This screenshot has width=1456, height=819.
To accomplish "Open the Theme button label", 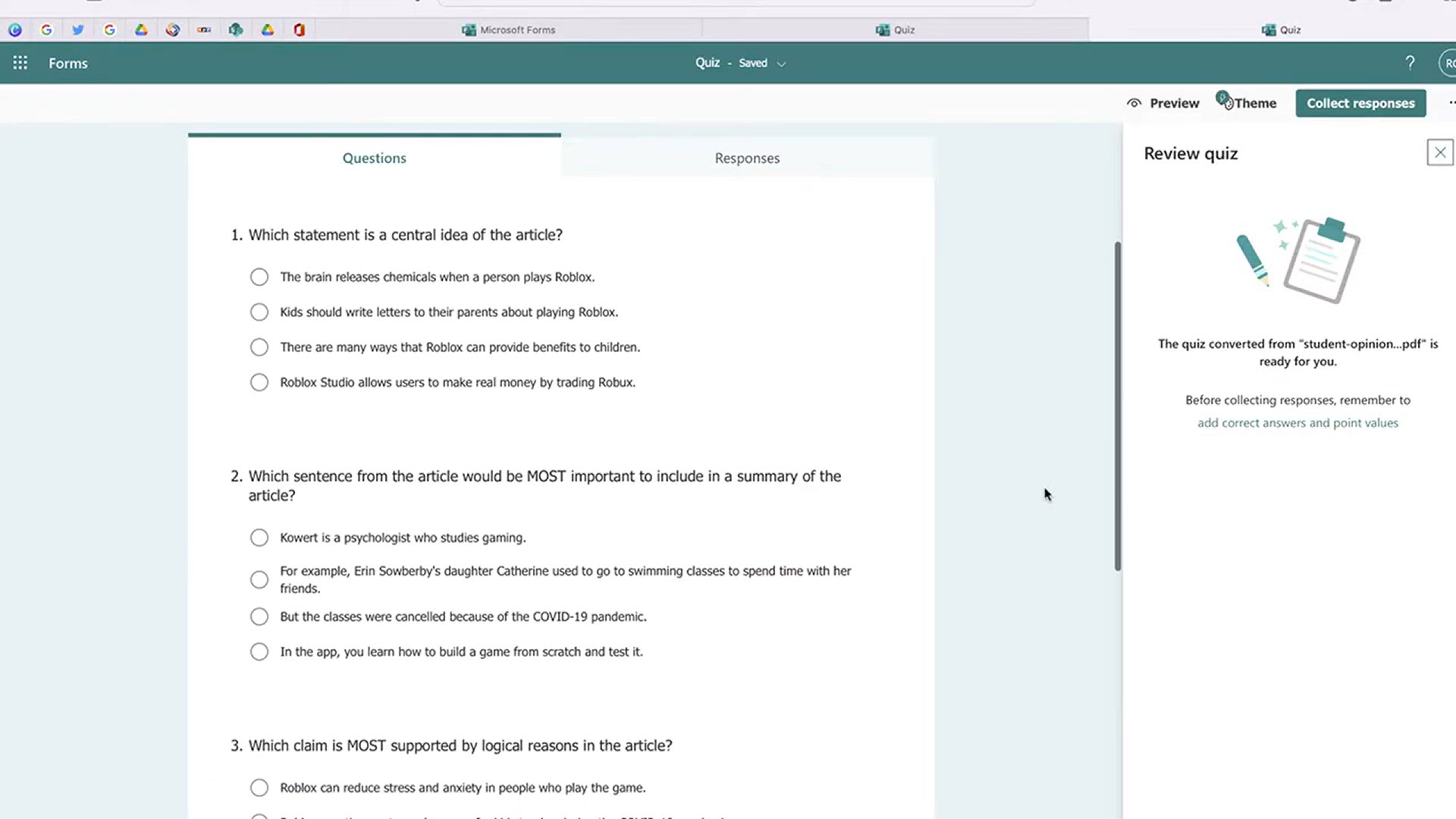I will pos(1256,103).
